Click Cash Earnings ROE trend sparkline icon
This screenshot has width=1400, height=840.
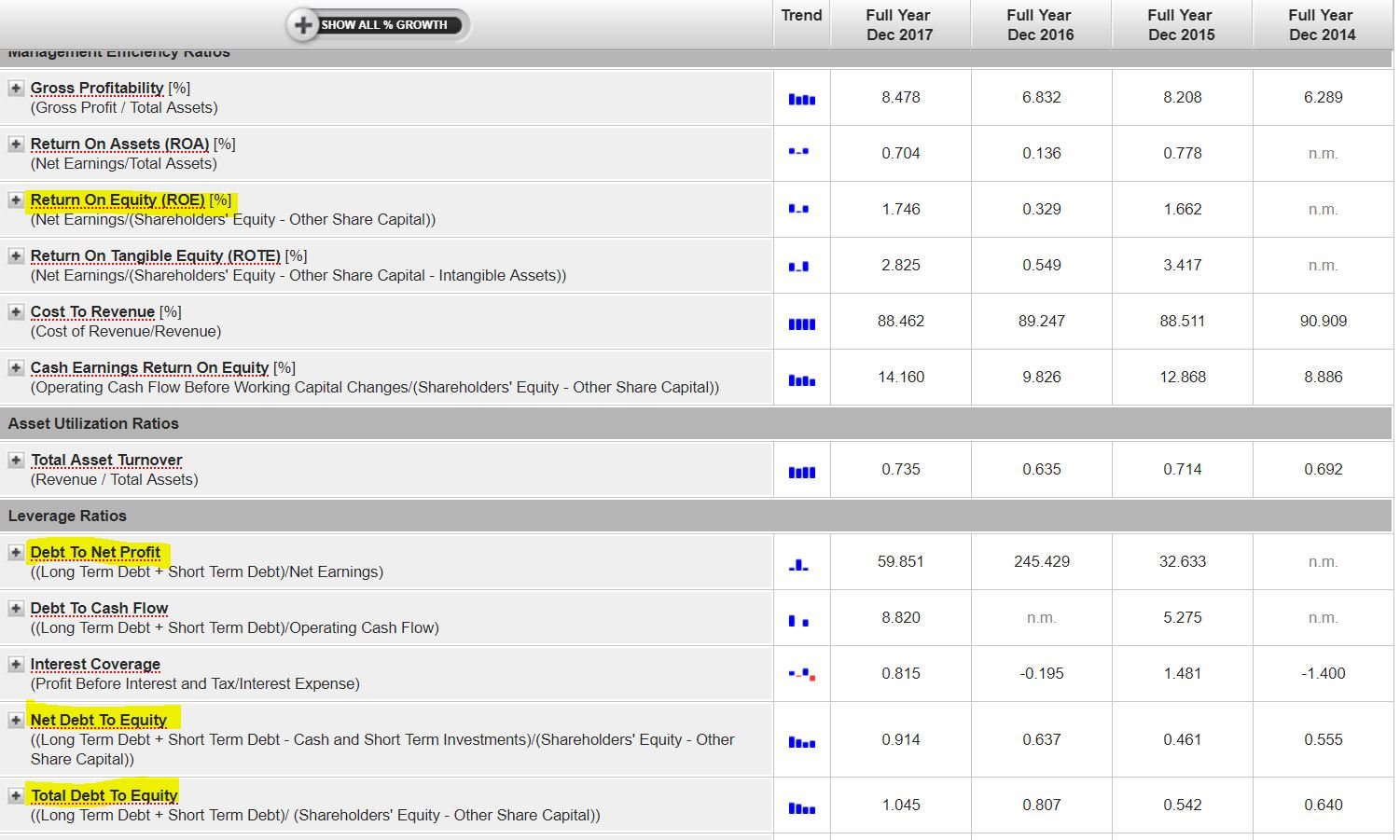(x=801, y=379)
